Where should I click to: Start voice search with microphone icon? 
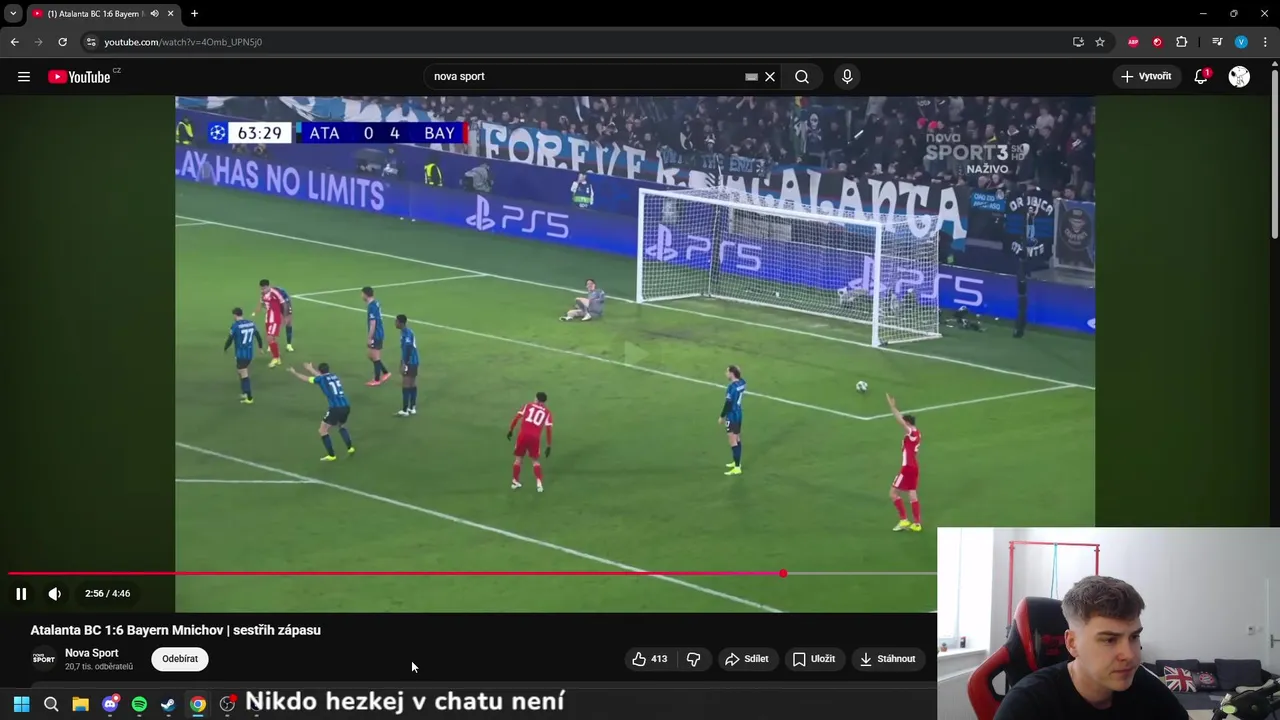point(847,77)
